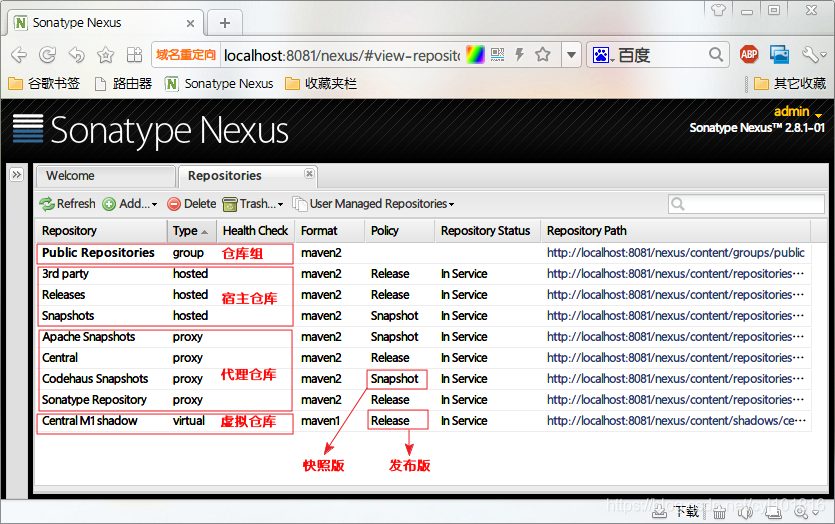Select the Releases repository row
This screenshot has height=524, width=835.
423,295
